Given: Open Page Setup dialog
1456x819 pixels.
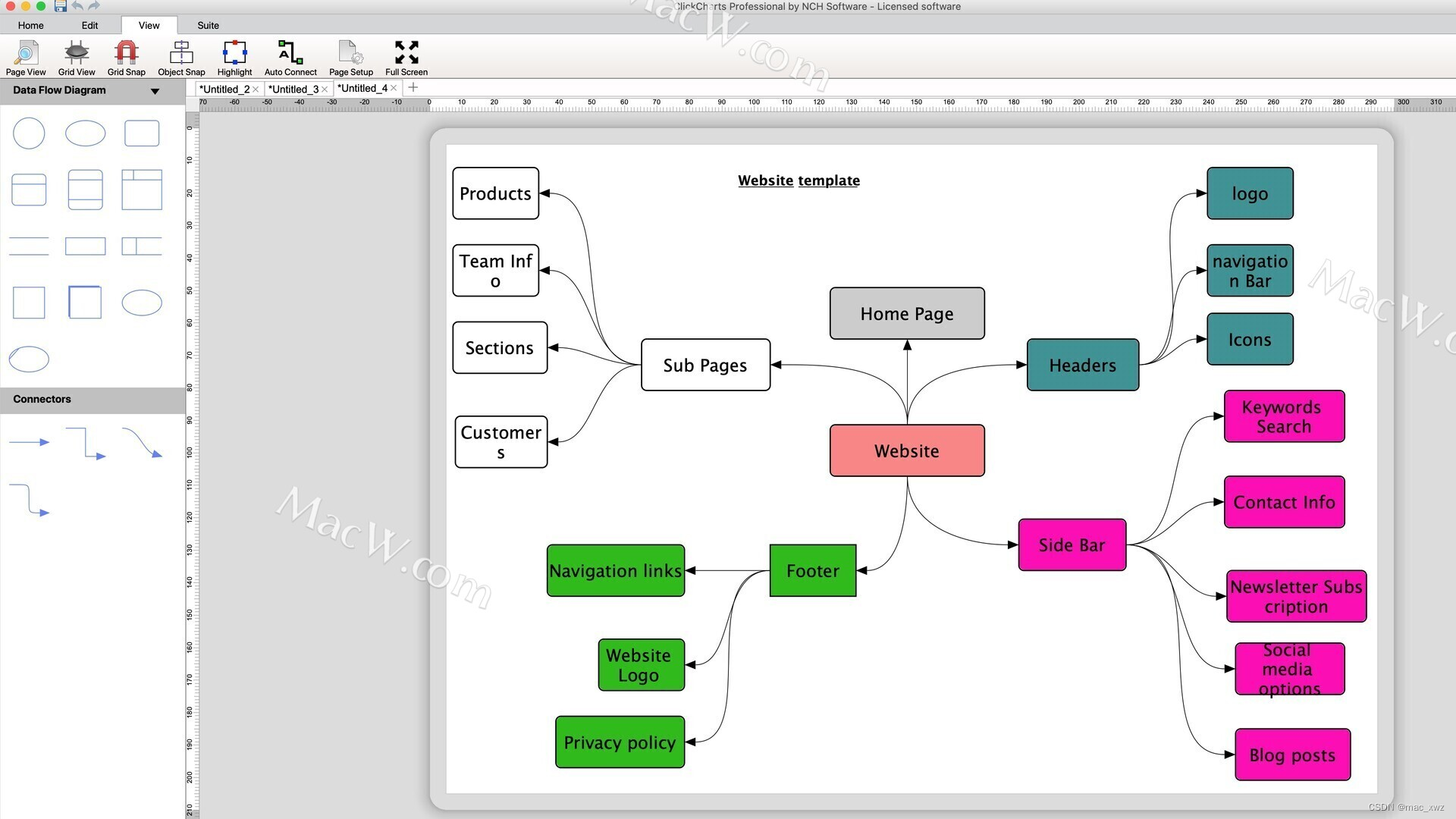Looking at the screenshot, I should pos(351,58).
